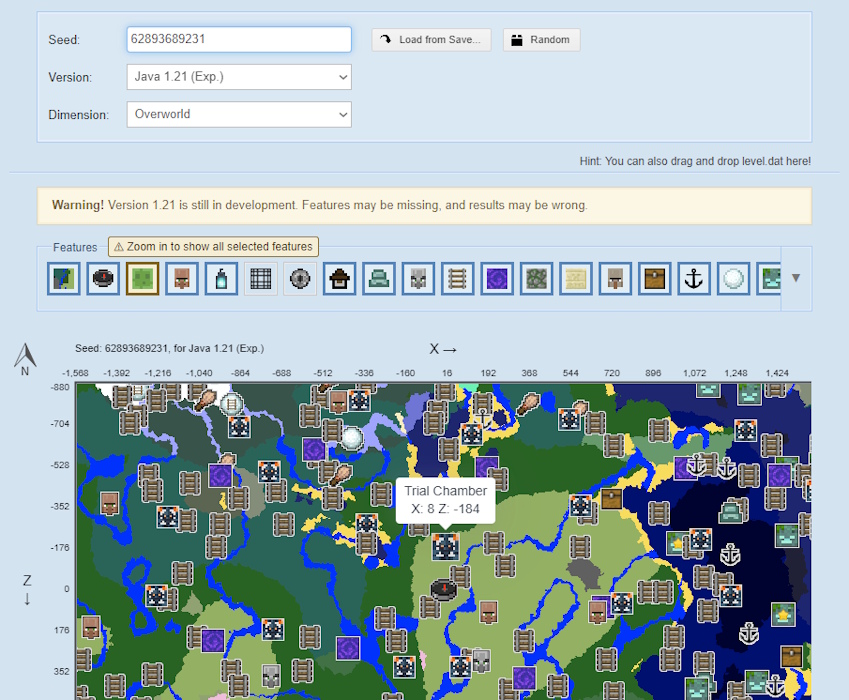Open the Version dropdown

tap(239, 77)
